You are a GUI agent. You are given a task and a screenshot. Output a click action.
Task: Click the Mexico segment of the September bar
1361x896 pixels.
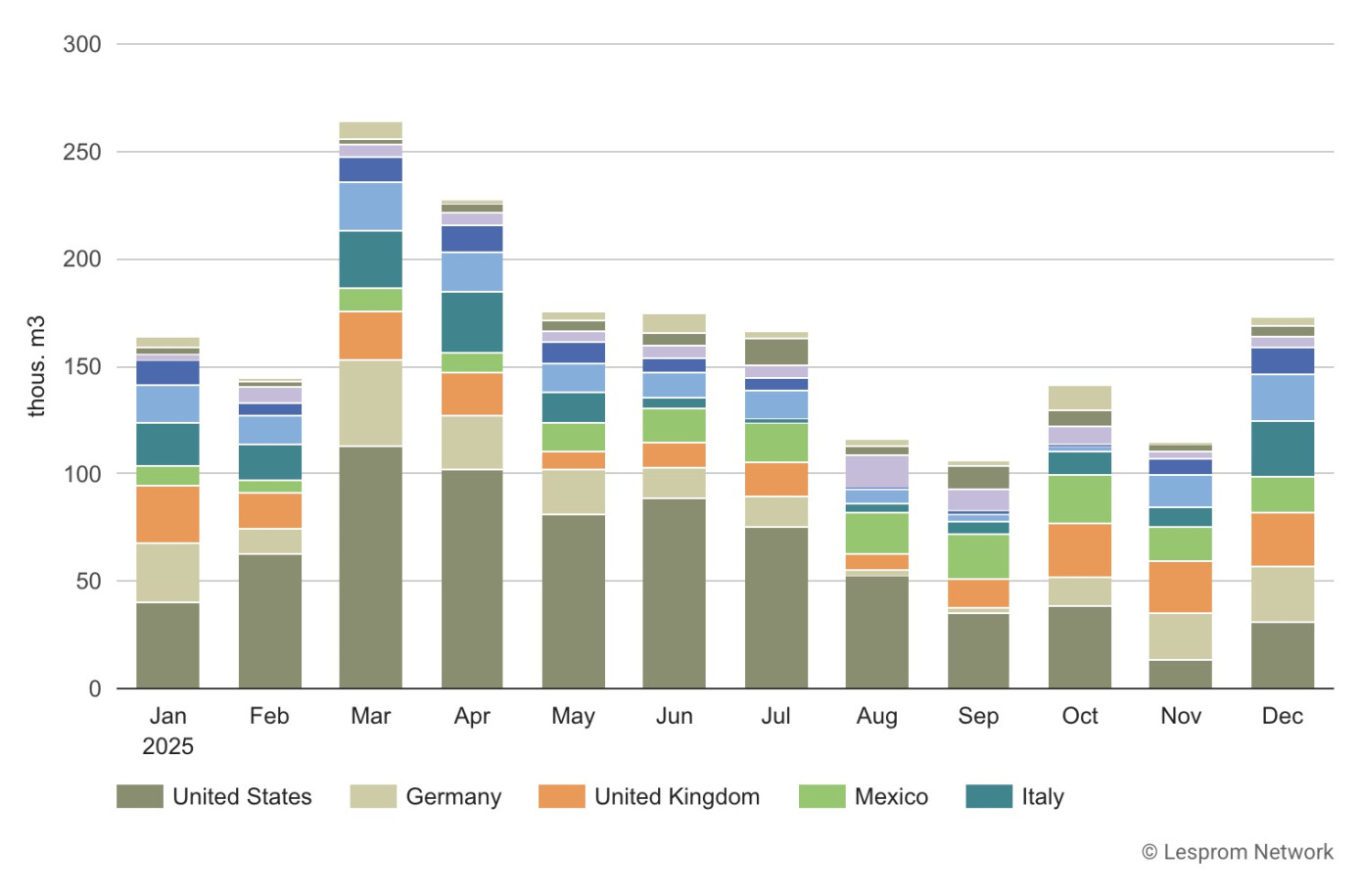pyautogui.click(x=978, y=555)
